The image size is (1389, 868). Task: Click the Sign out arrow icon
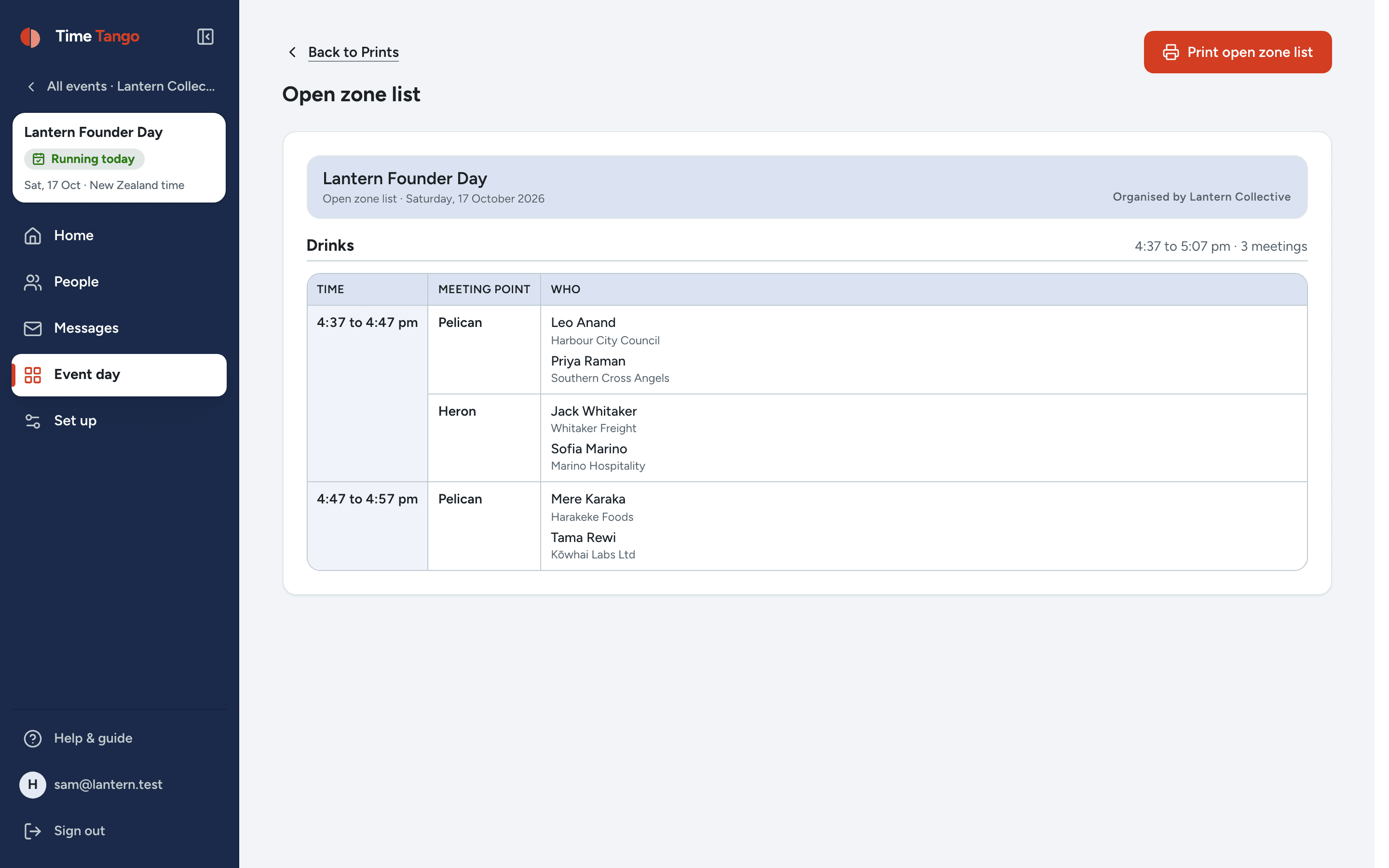(33, 831)
